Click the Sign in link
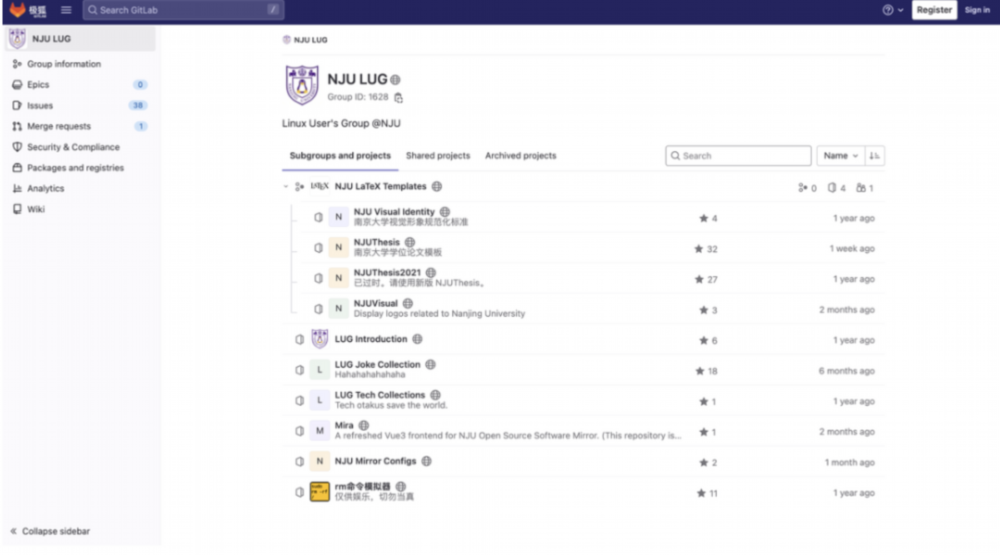Viewport: 1000px width, 555px height. pyautogui.click(x=977, y=10)
